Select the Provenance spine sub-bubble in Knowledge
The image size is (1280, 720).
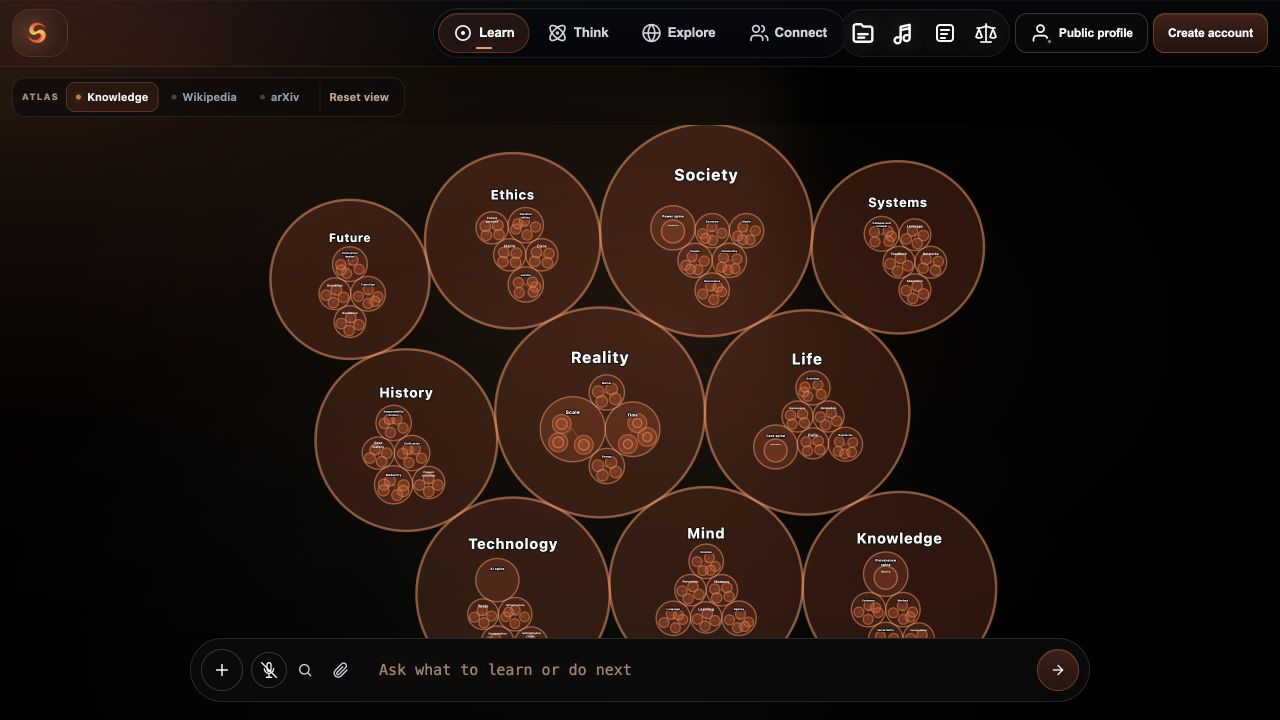886,574
